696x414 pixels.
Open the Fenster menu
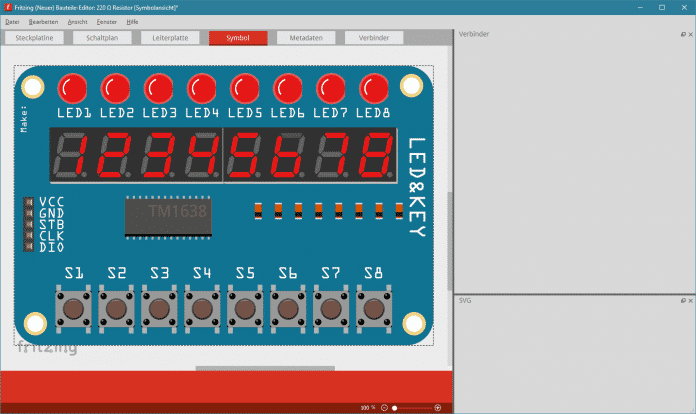coord(107,21)
